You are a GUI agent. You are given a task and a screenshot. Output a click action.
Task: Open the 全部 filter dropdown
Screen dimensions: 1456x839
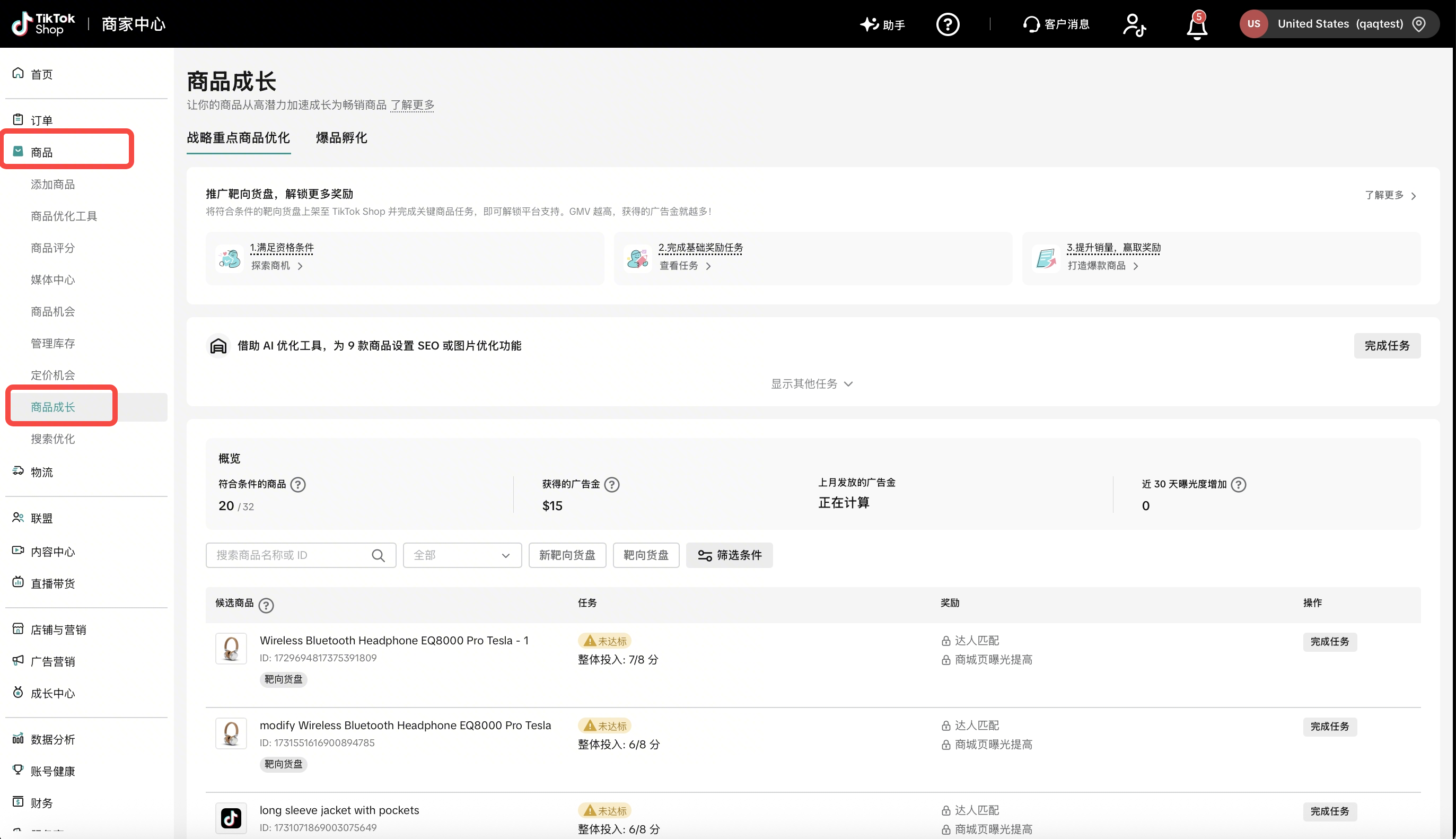click(x=462, y=555)
